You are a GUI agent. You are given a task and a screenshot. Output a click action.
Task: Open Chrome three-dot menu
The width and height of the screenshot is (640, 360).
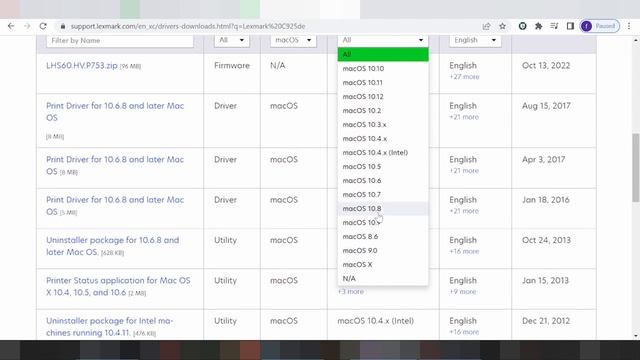click(629, 26)
